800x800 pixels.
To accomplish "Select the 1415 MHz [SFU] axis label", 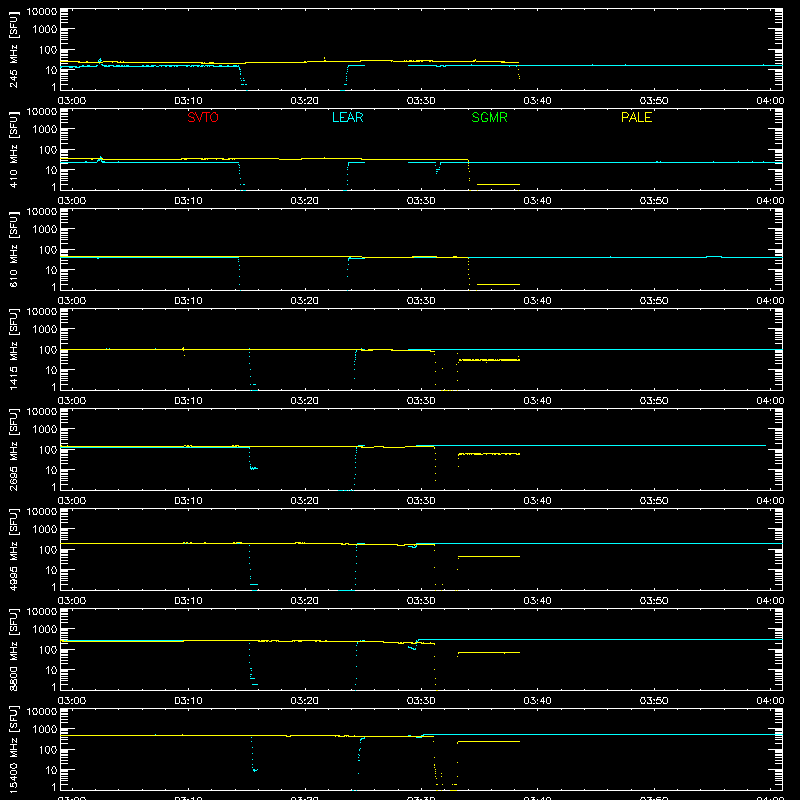I will point(13,349).
